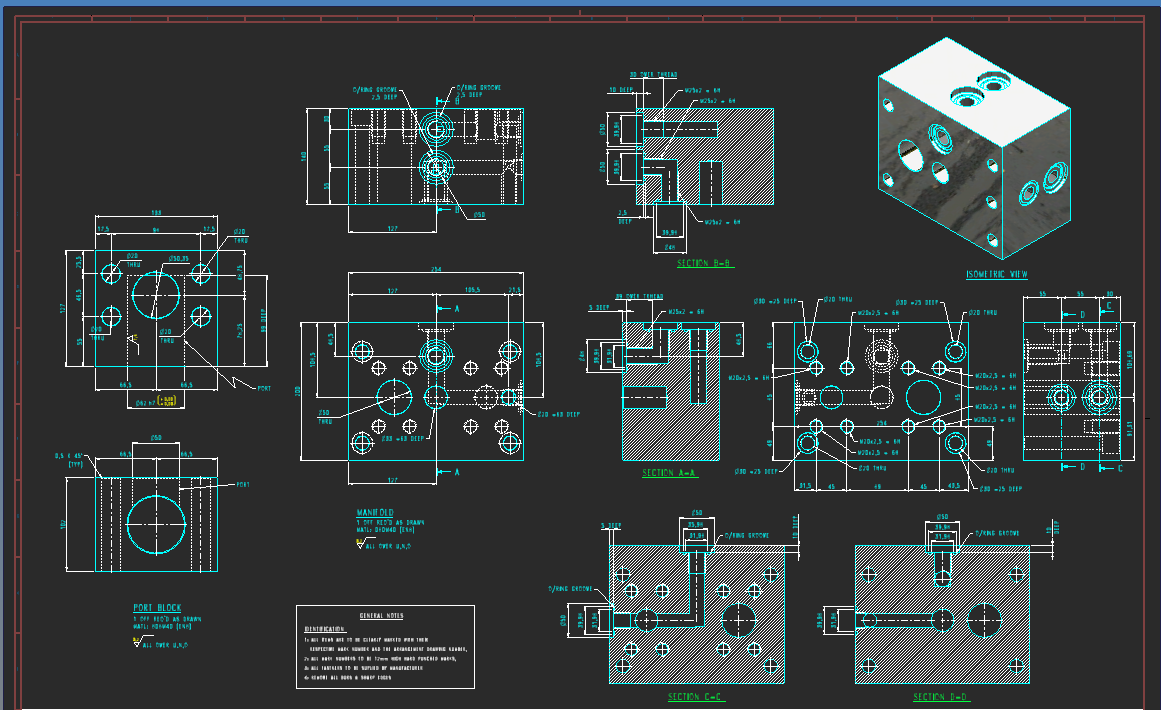This screenshot has width=1161, height=710.
Task: Click the 198 width dimension above port block
Action: point(156,213)
